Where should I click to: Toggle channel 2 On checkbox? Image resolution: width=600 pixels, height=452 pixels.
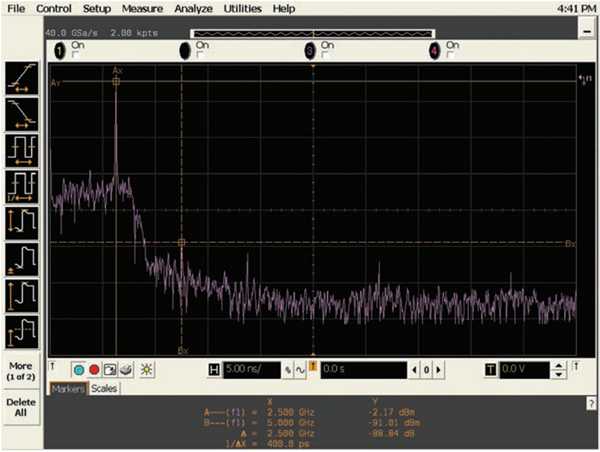[200, 55]
